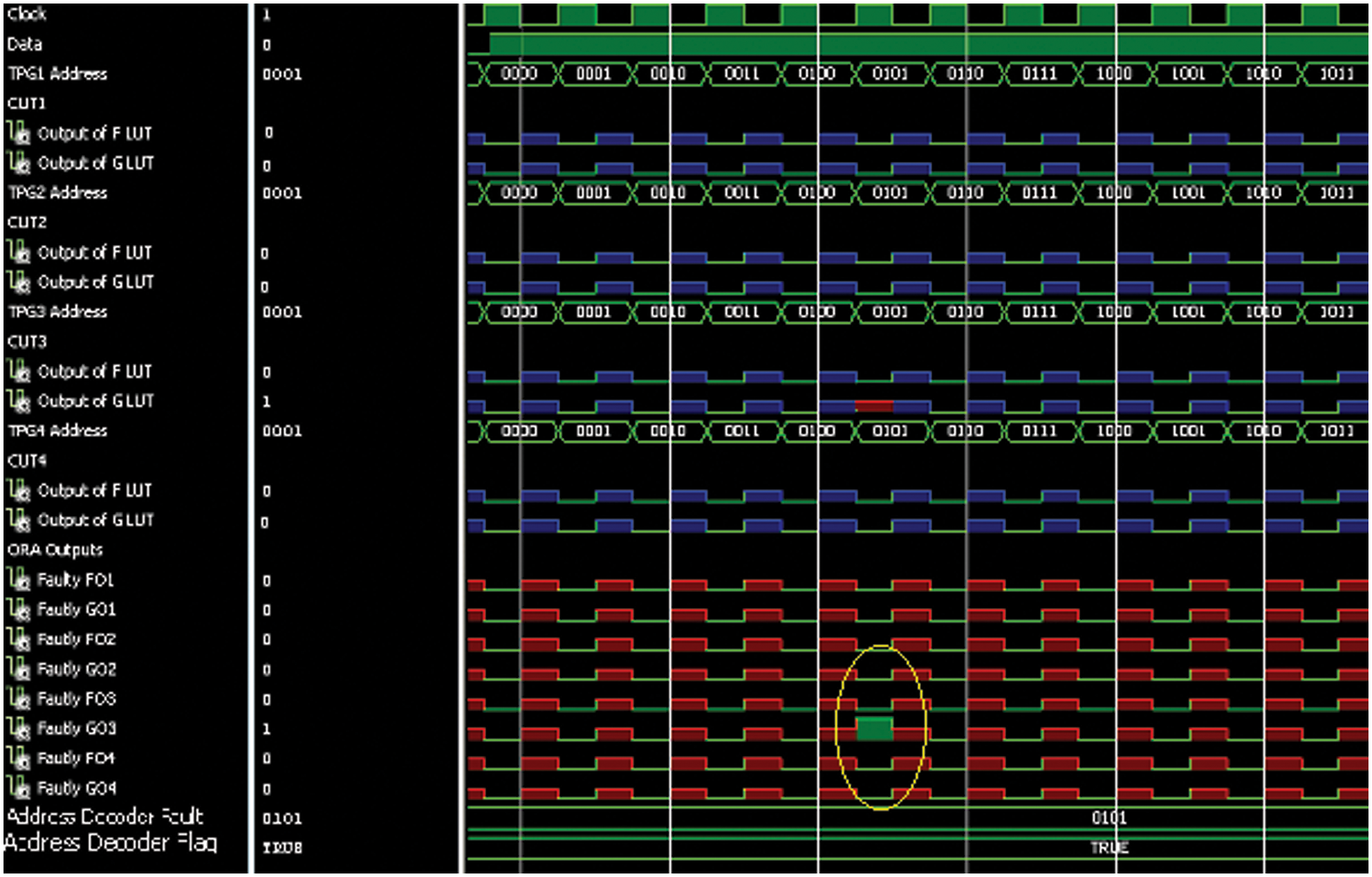The image size is (1372, 877).
Task: Select Address Decoder Flag signal
Action: pyautogui.click(x=110, y=843)
